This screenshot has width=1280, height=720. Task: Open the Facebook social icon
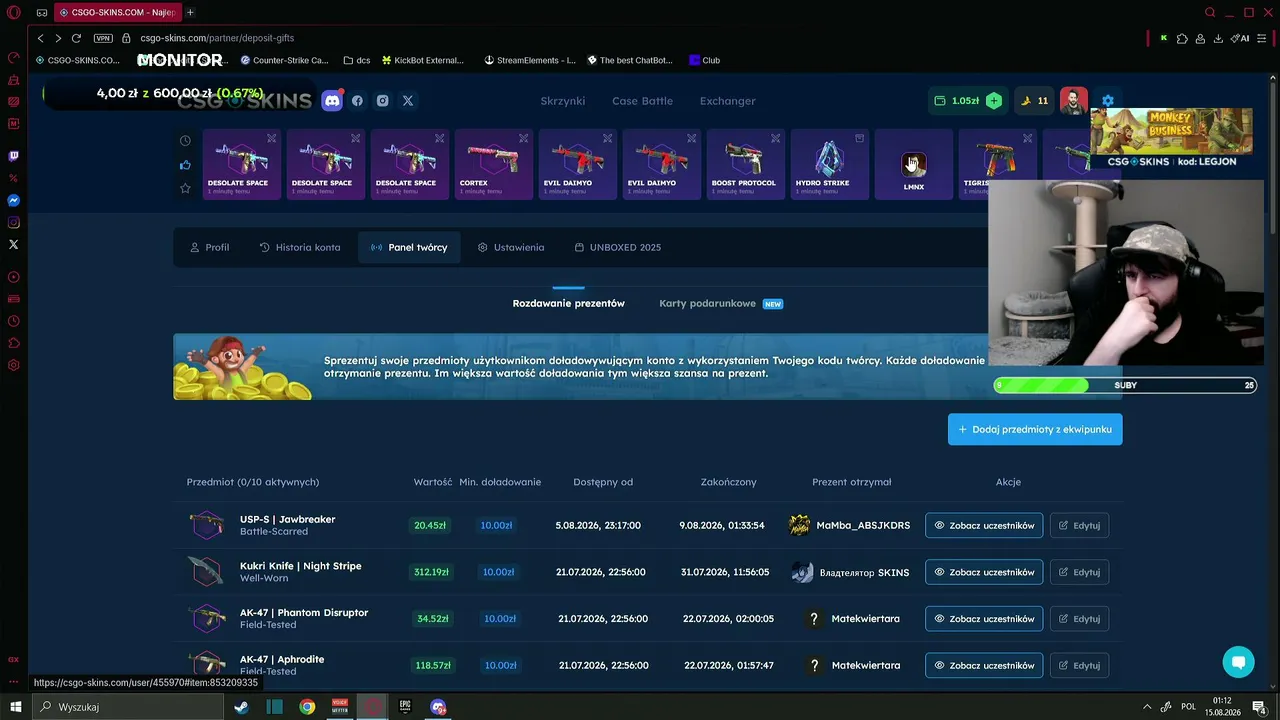(357, 101)
